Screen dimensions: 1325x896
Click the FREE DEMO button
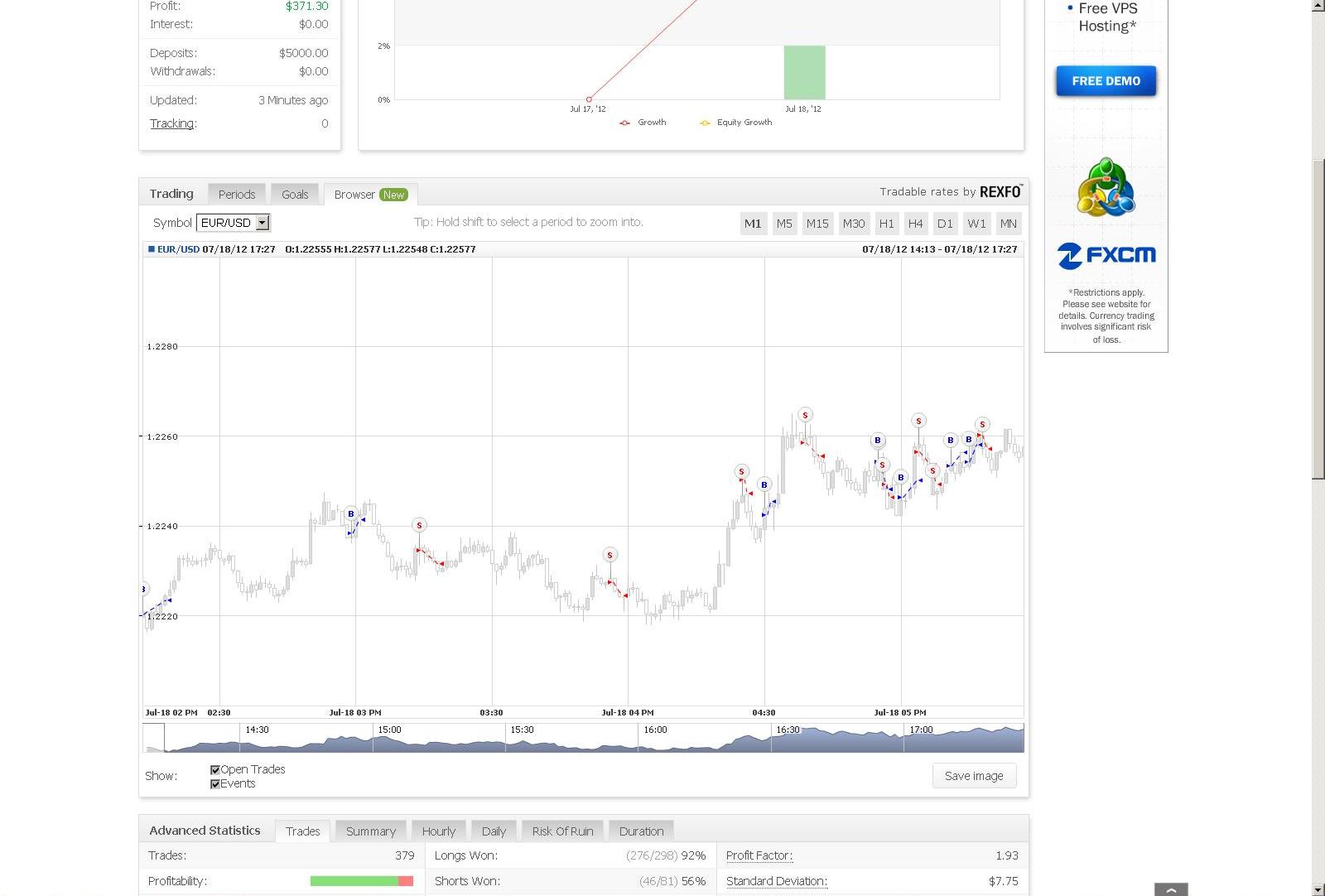[x=1106, y=81]
